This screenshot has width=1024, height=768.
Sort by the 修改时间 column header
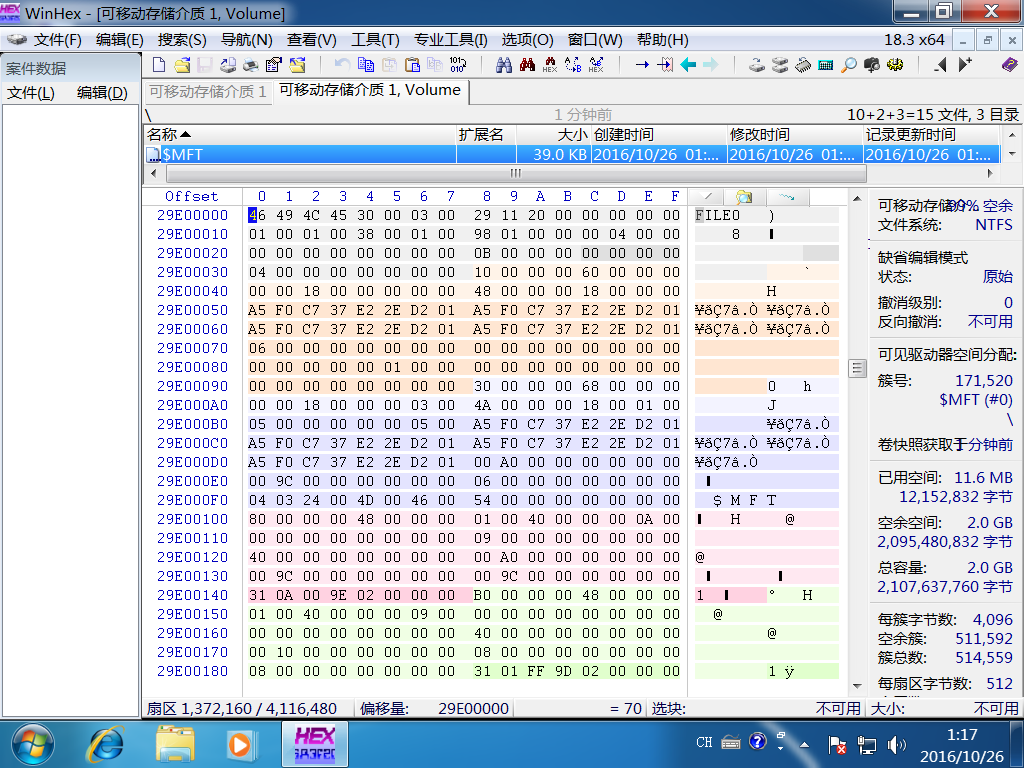795,135
